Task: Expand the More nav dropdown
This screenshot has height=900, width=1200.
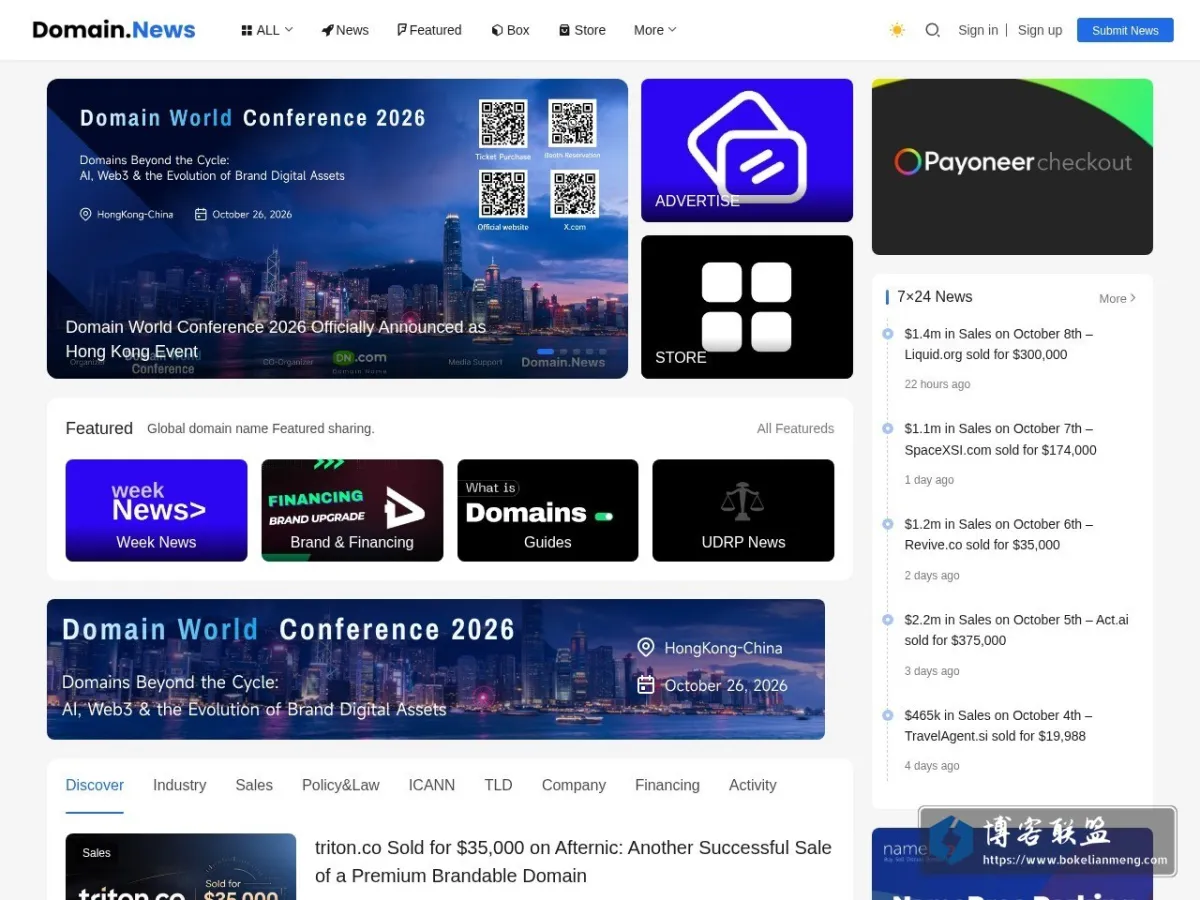Action: [x=655, y=30]
